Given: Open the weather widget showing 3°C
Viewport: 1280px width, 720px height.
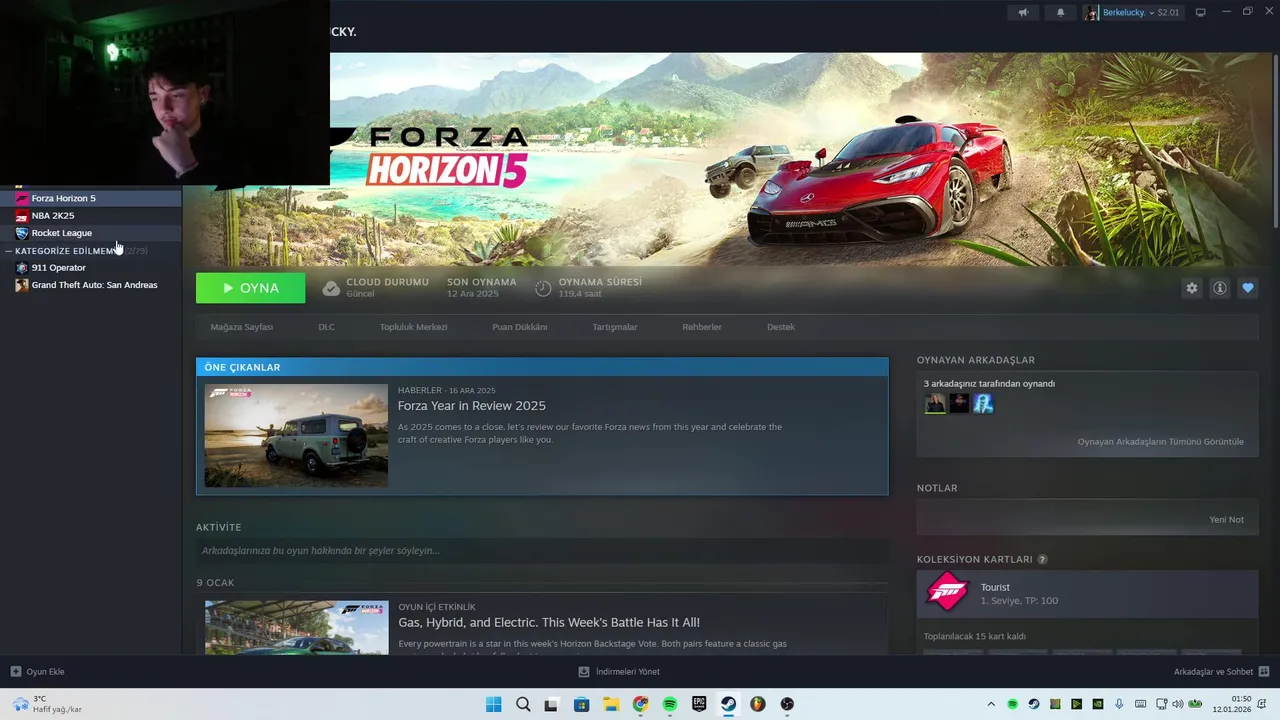Looking at the screenshot, I should tap(46, 704).
